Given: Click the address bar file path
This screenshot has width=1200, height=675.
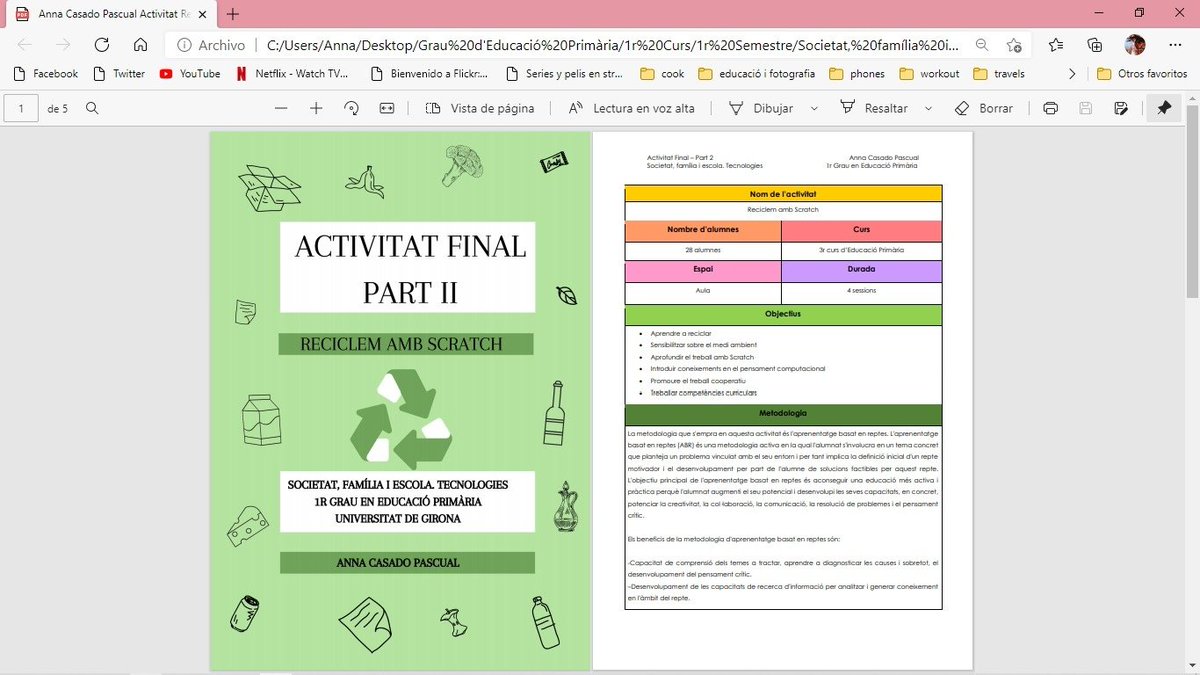Looking at the screenshot, I should (612, 45).
